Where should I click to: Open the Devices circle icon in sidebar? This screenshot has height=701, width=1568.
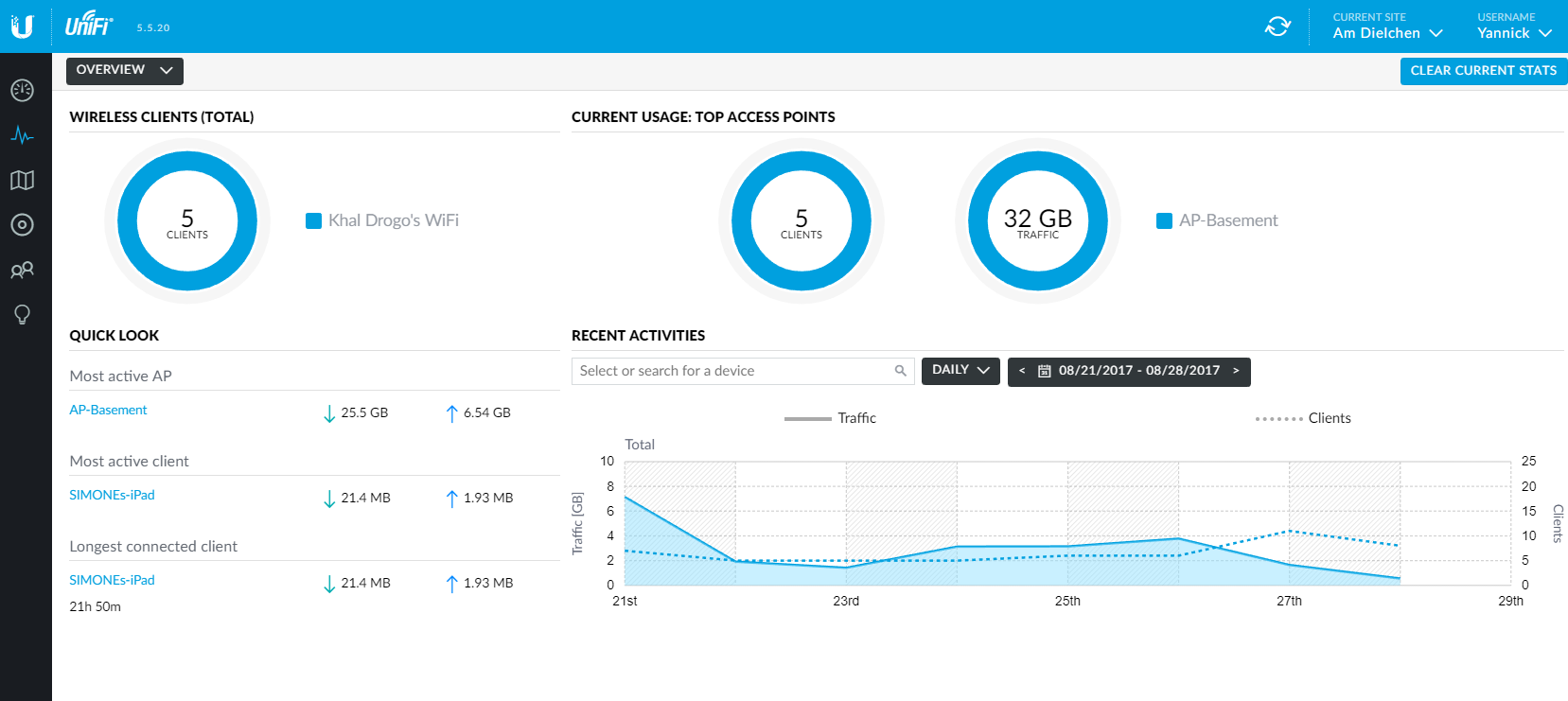[x=22, y=224]
